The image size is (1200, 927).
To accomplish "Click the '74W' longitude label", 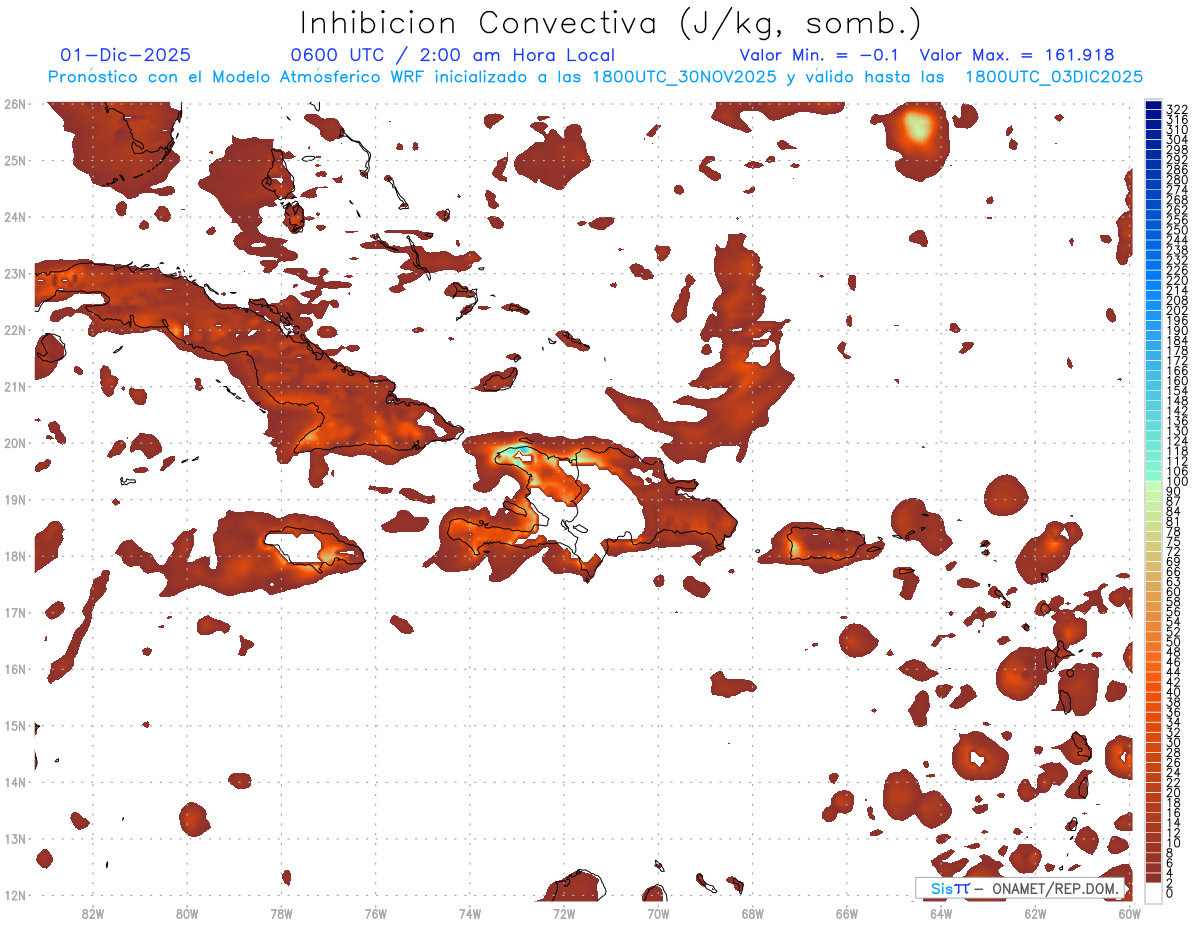I will [x=469, y=912].
